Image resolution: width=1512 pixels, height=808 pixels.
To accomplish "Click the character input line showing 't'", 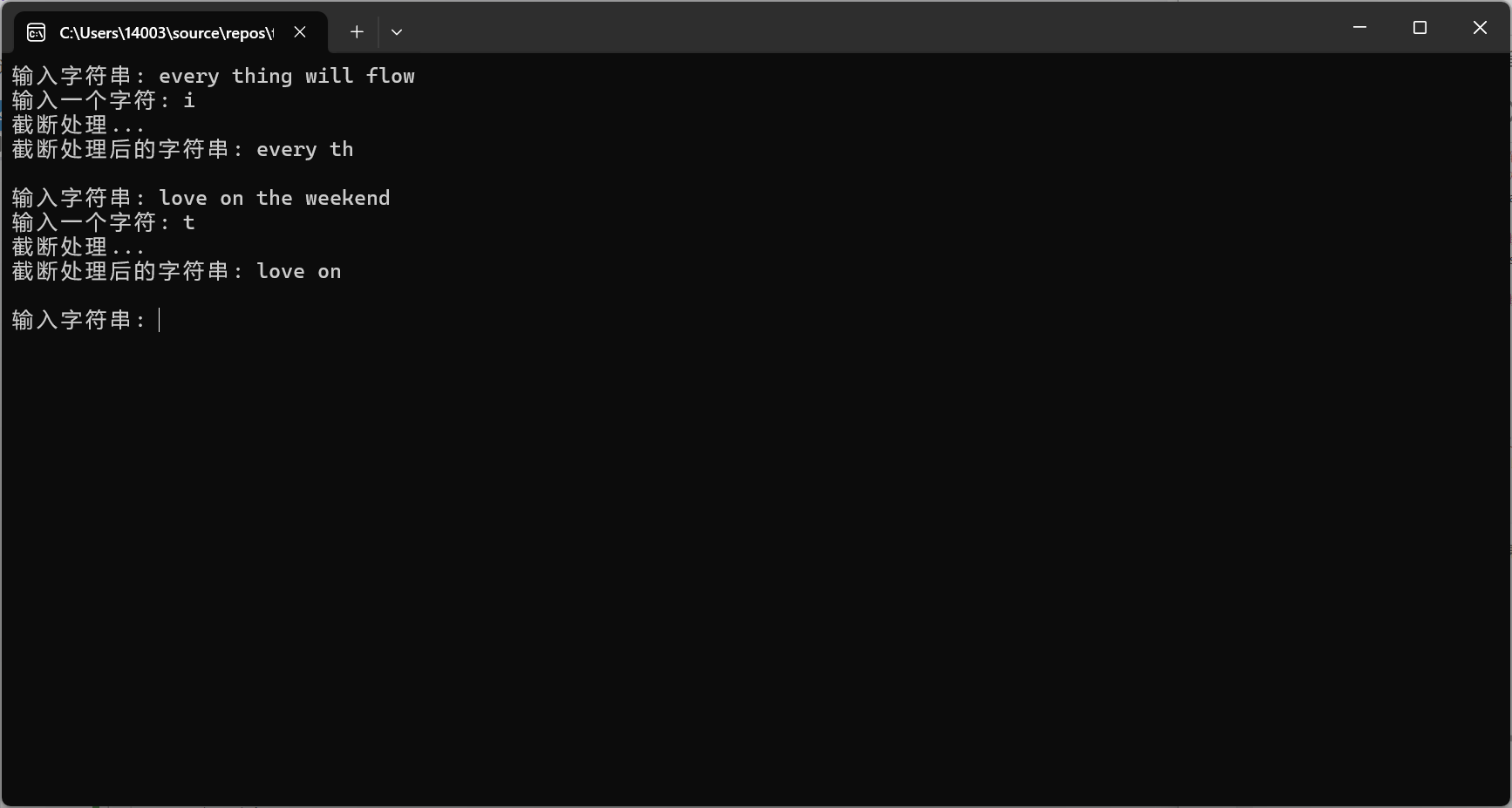I will click(x=104, y=223).
